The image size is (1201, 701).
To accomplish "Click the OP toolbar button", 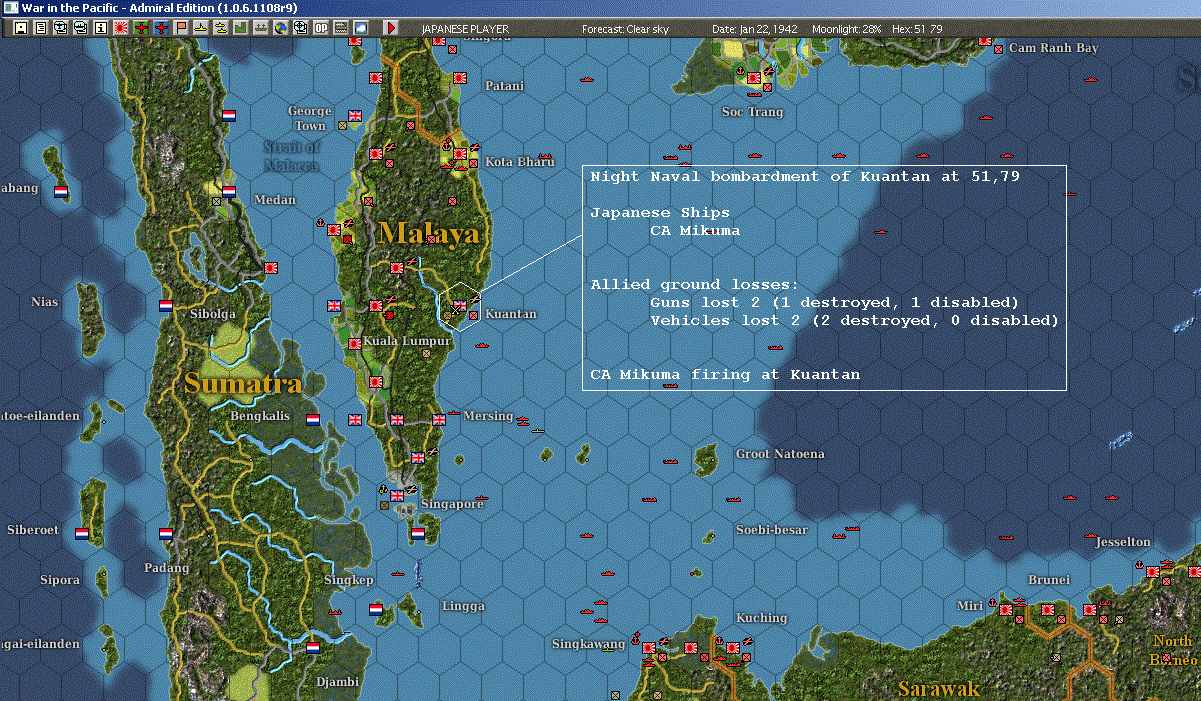I will (321, 28).
